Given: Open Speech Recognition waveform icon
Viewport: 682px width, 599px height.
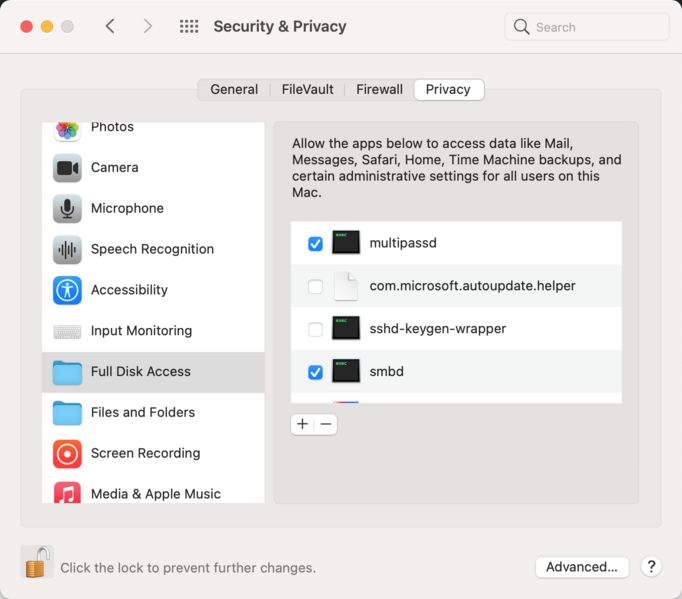Looking at the screenshot, I should tap(67, 250).
